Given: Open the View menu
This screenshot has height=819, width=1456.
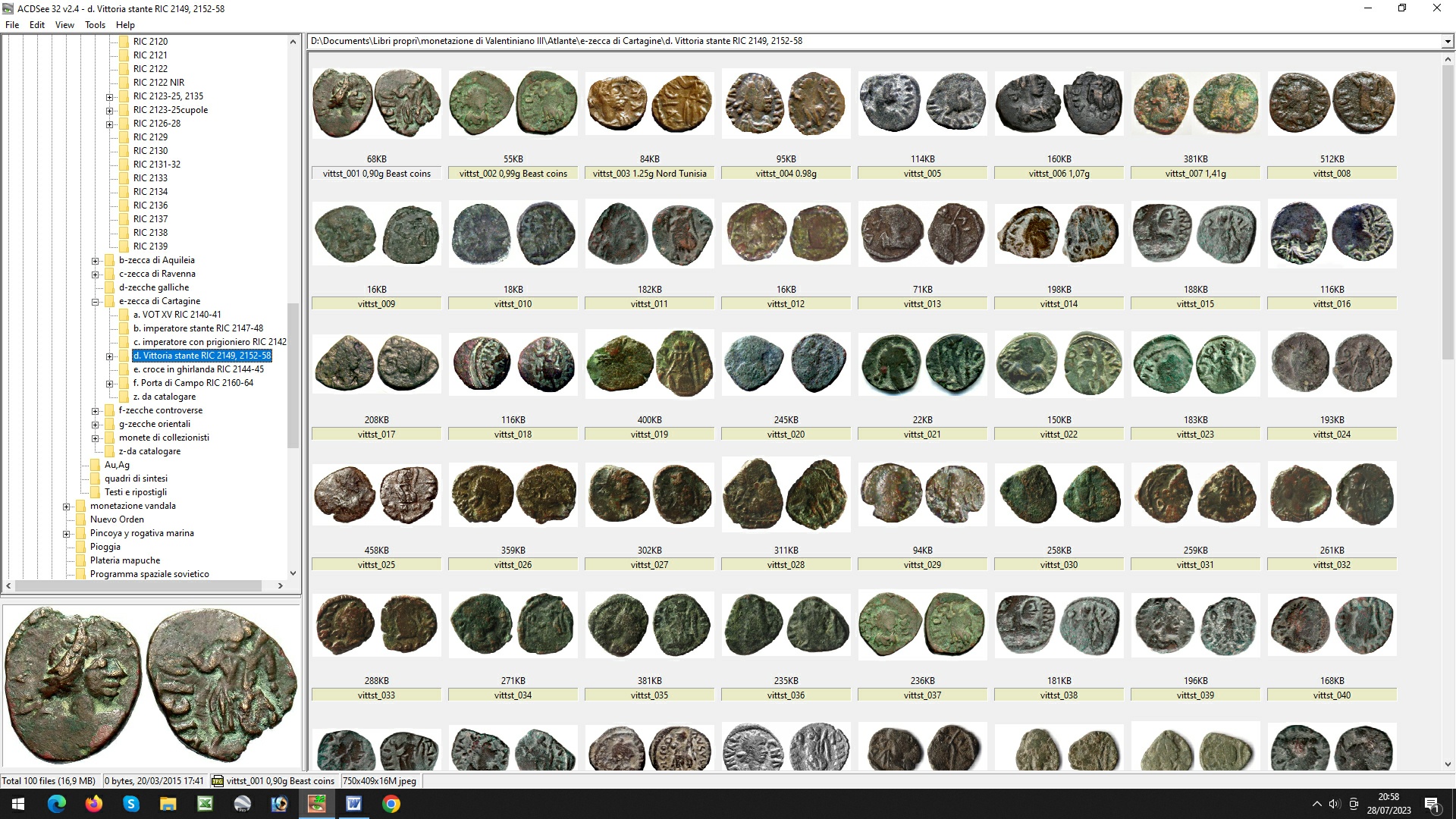Looking at the screenshot, I should click(64, 25).
